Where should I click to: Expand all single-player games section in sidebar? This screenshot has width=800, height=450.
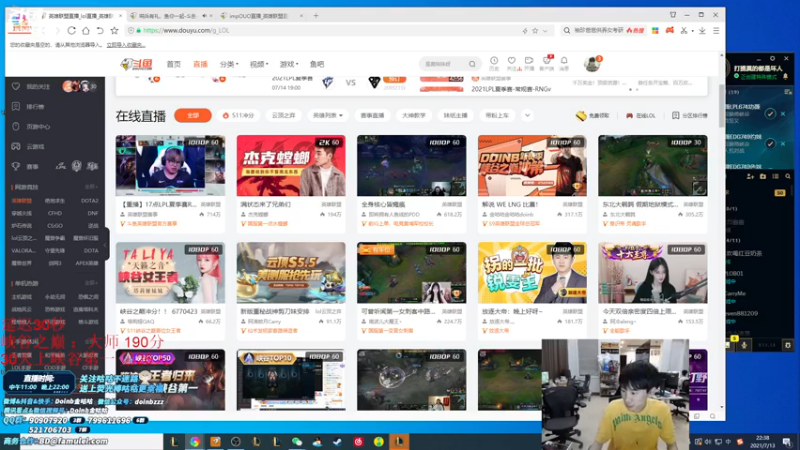pos(91,283)
